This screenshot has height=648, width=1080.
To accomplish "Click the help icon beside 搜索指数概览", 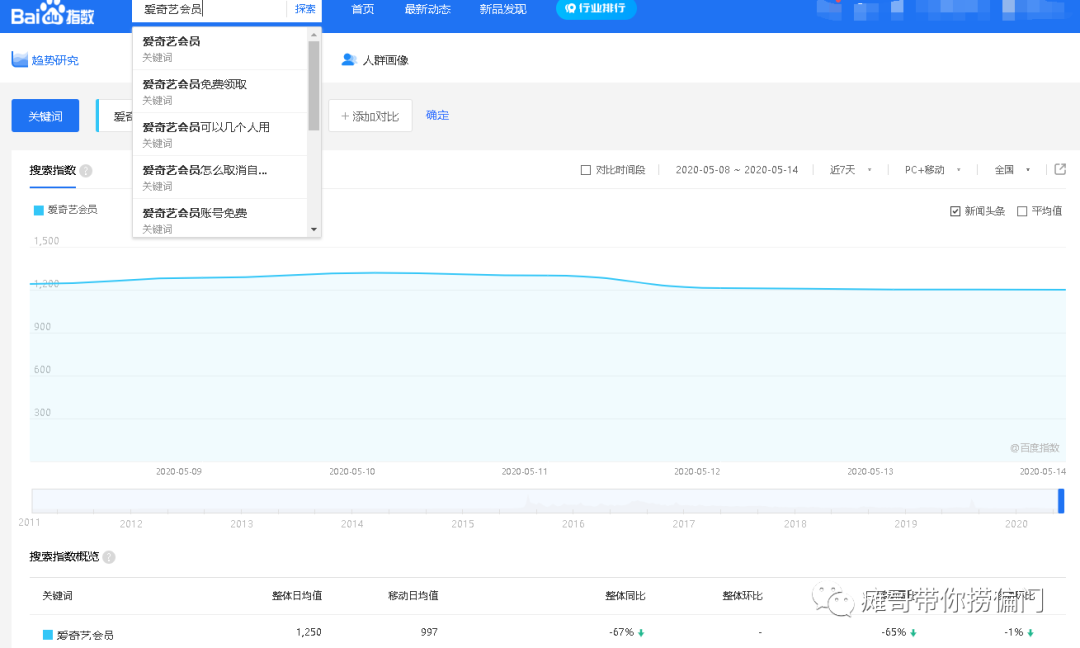I will (x=109, y=557).
